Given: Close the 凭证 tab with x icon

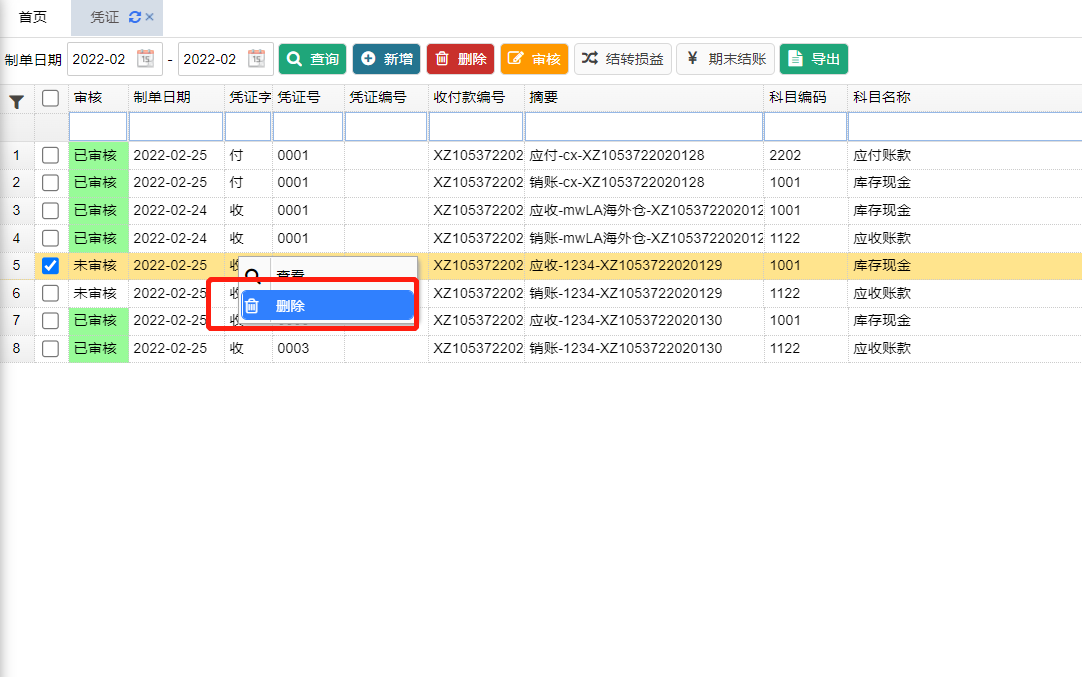Looking at the screenshot, I should pos(150,17).
